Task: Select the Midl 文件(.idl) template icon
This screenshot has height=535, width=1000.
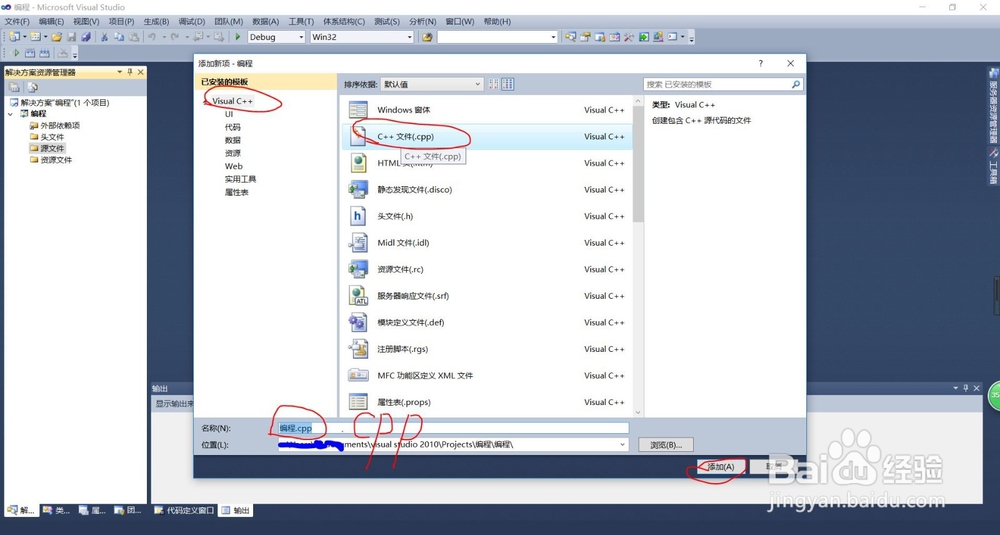Action: (358, 243)
